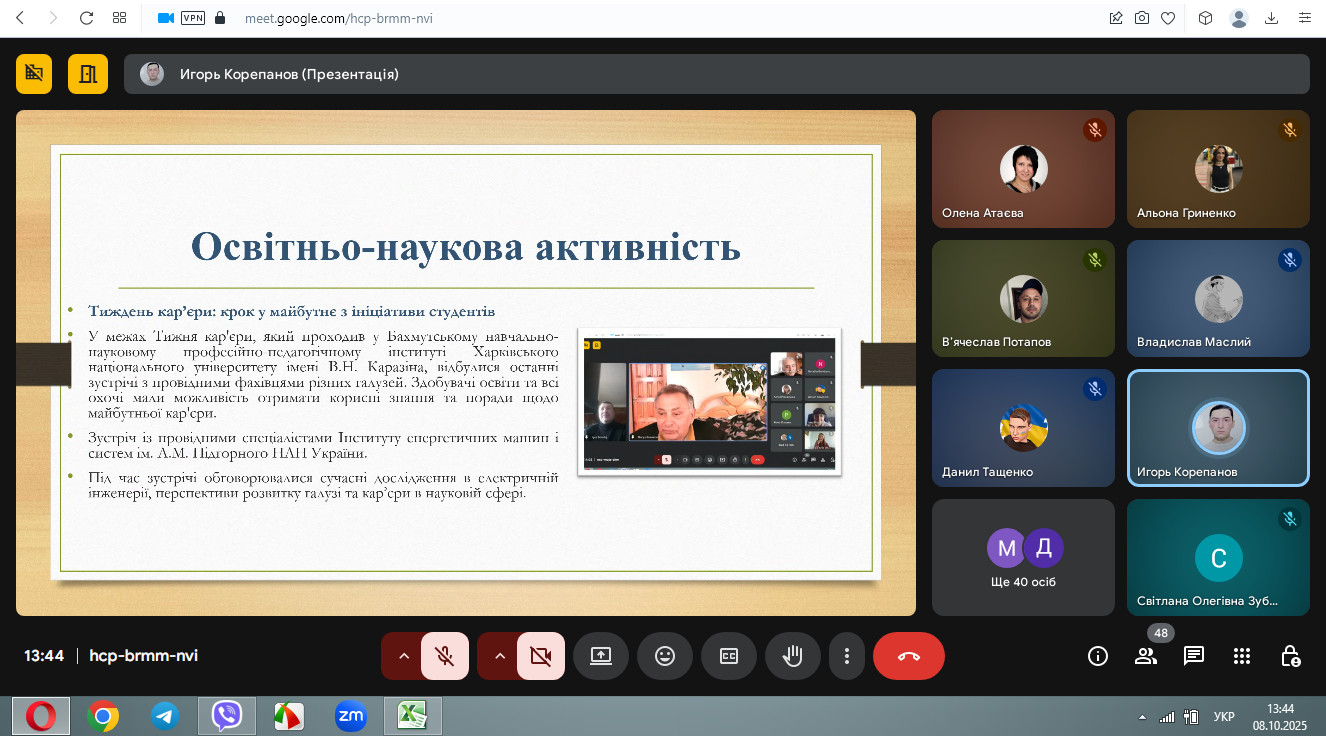Open more options three-dot menu
Image resolution: width=1326 pixels, height=736 pixels.
847,656
